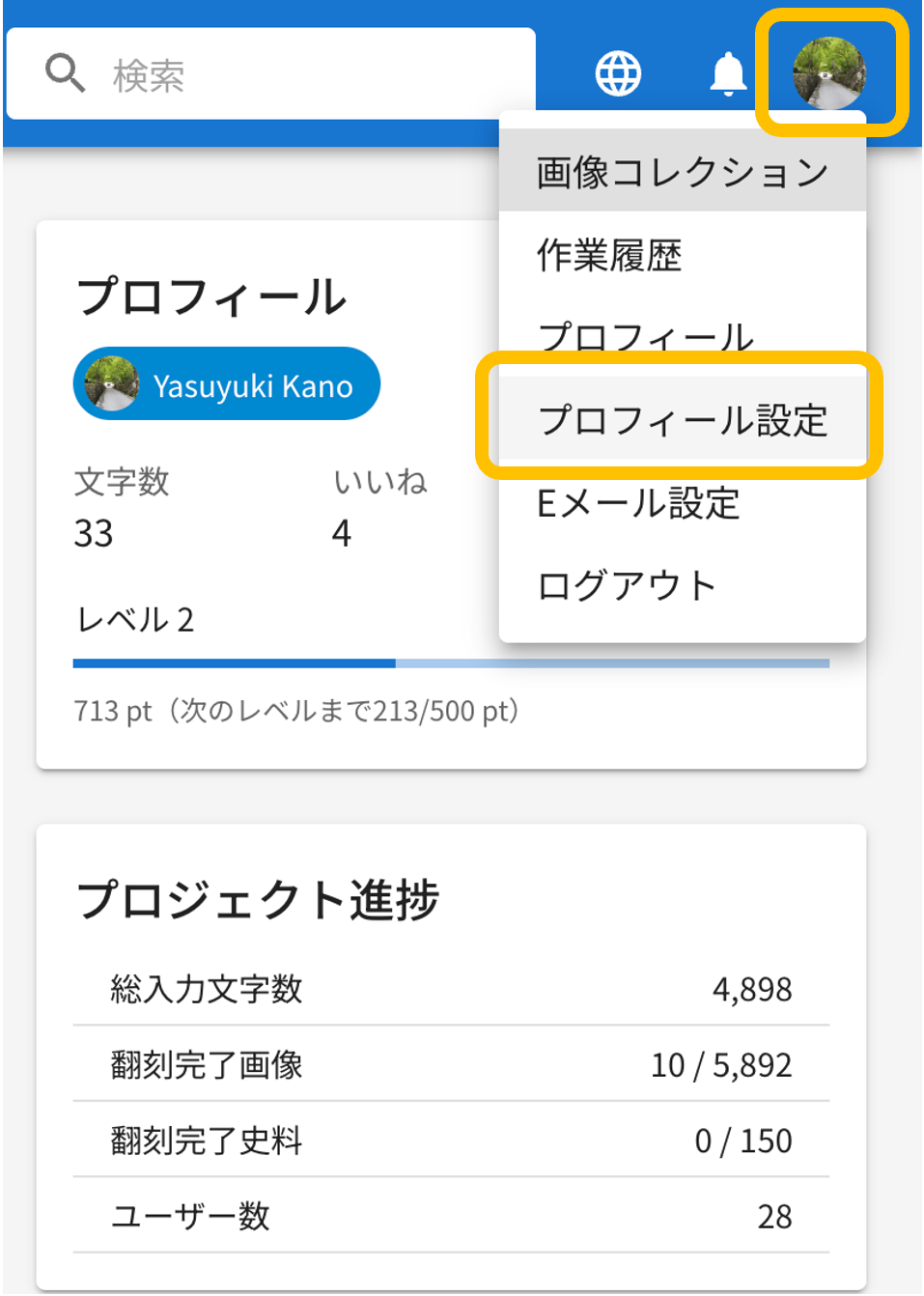Click the ユーザー数 row
924x1296 pixels.
pos(451,1216)
